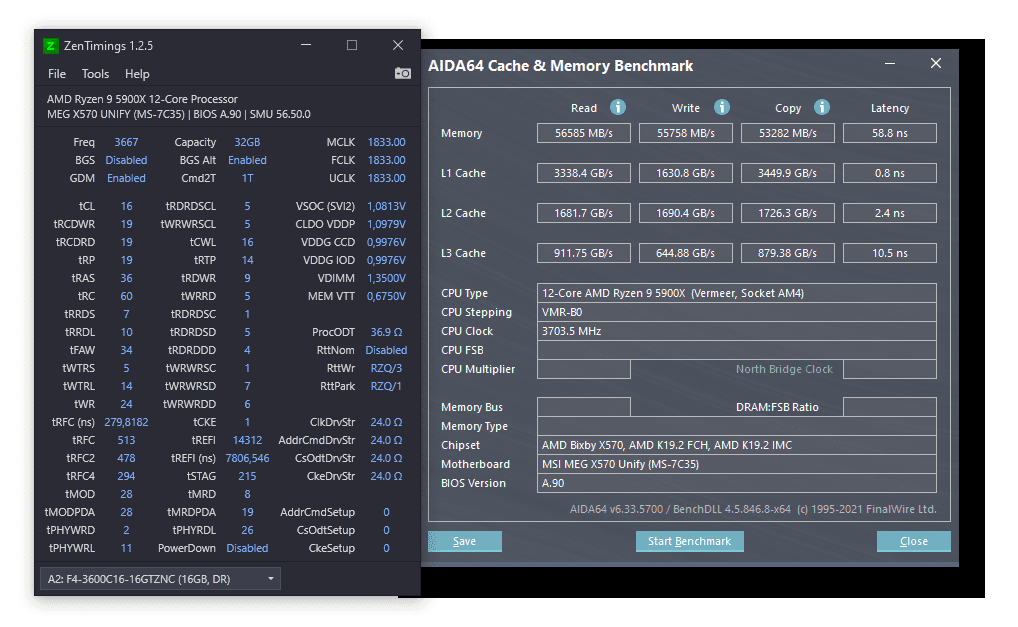The height and width of the screenshot is (627, 1018).
Task: Click the Write column info icon
Action: 722,107
